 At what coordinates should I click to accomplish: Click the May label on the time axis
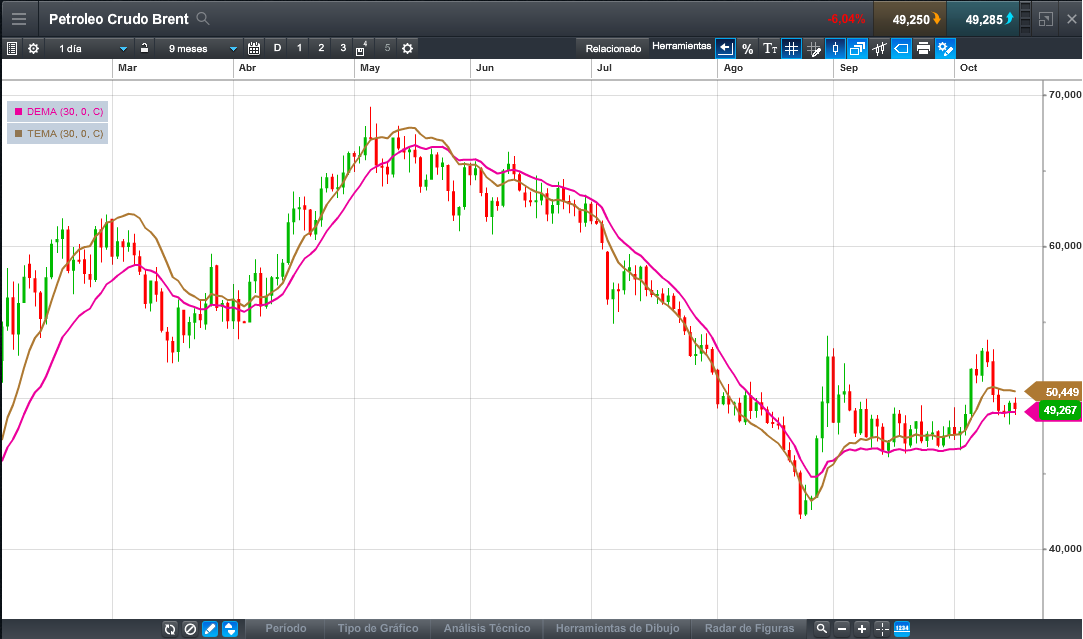(x=370, y=68)
